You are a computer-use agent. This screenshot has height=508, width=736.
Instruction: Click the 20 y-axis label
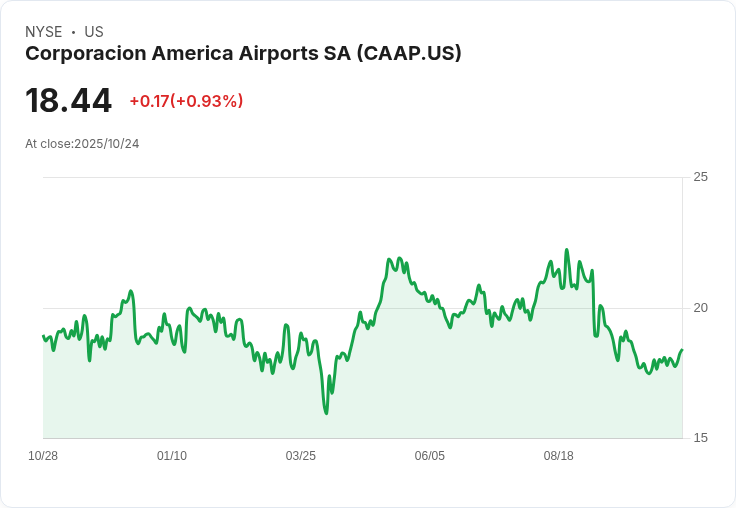pos(700,307)
